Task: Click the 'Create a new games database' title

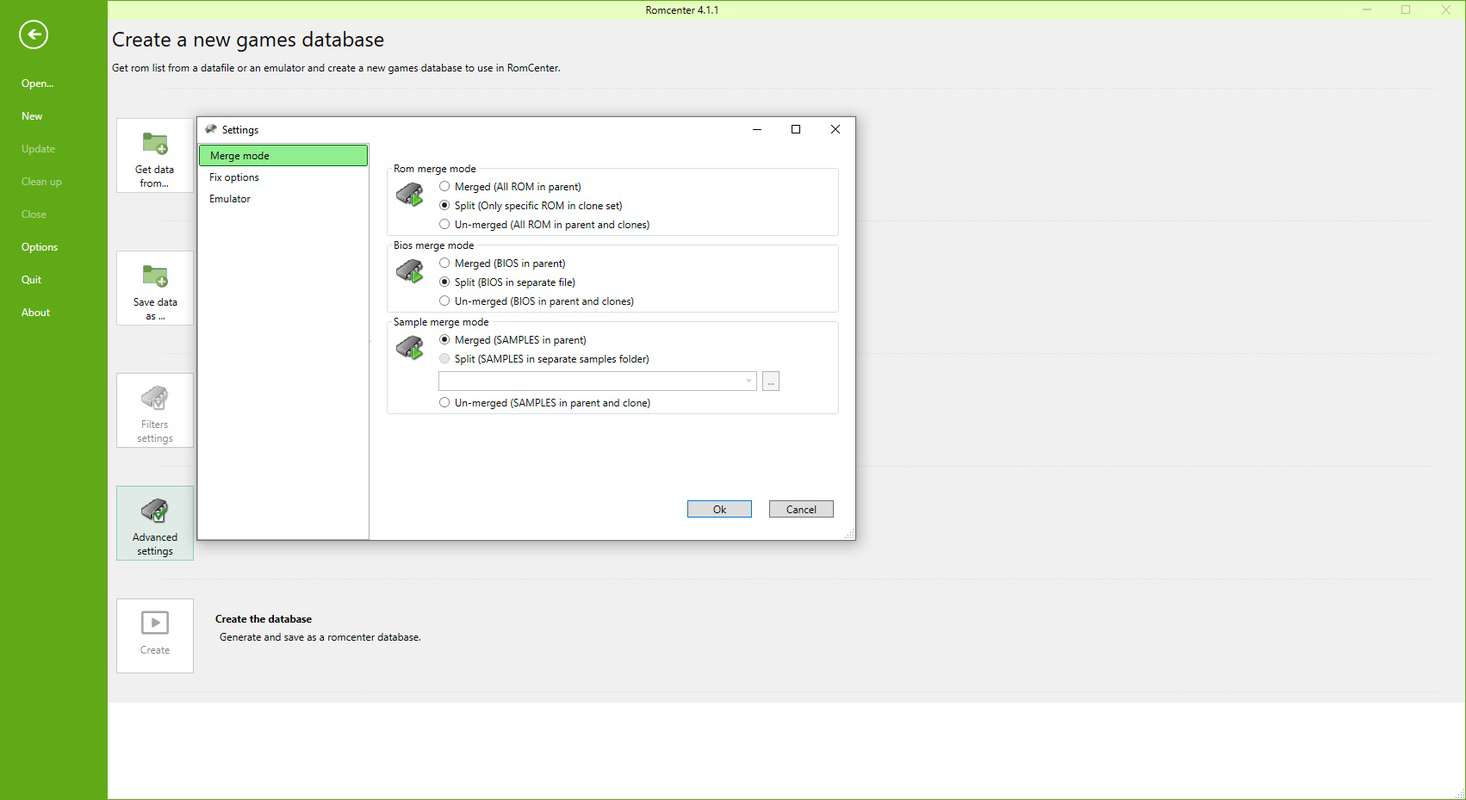Action: [x=248, y=40]
